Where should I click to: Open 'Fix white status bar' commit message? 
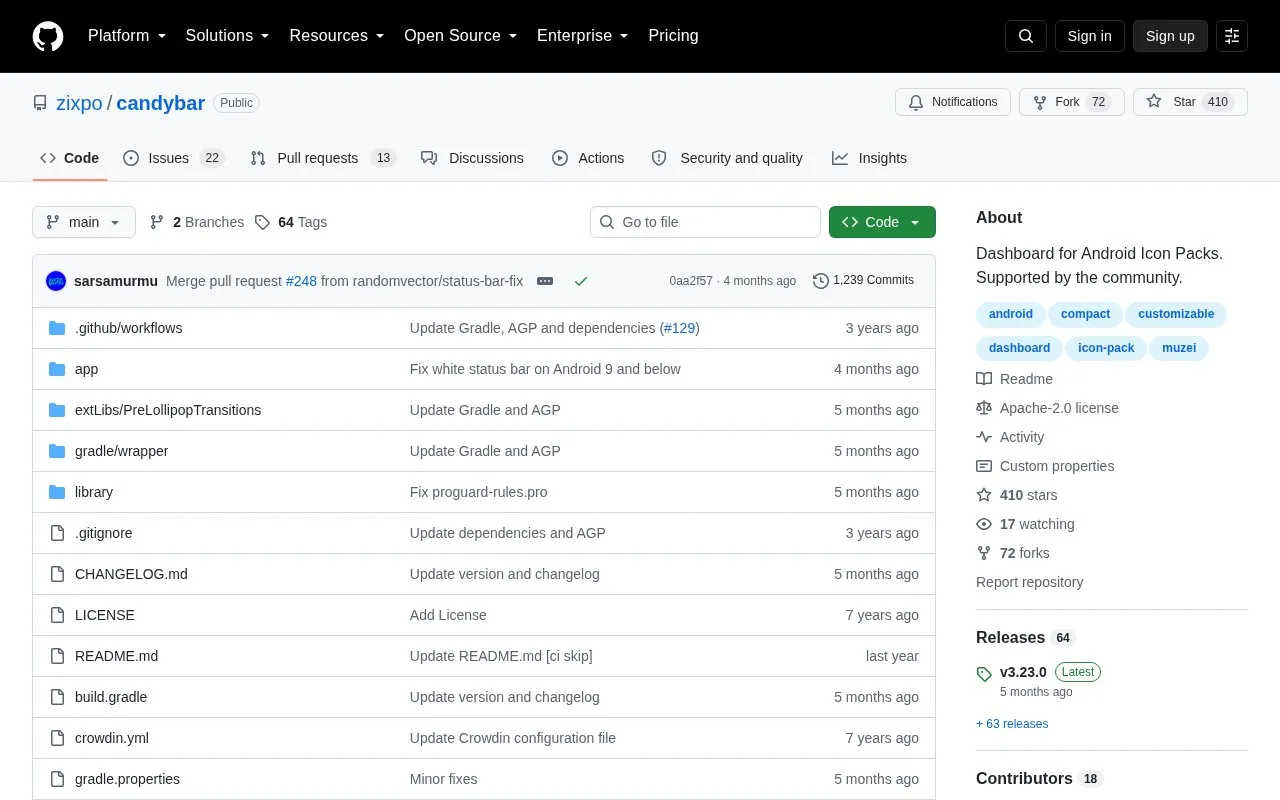pos(545,369)
